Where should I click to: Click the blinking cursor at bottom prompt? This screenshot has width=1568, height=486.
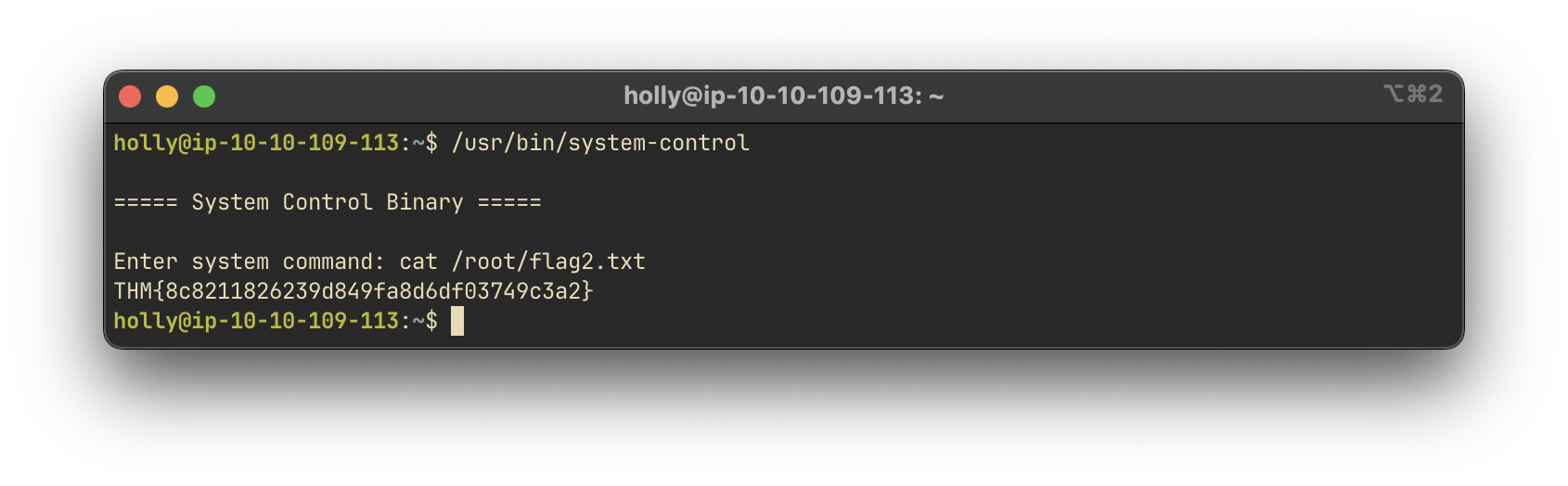coord(457,321)
